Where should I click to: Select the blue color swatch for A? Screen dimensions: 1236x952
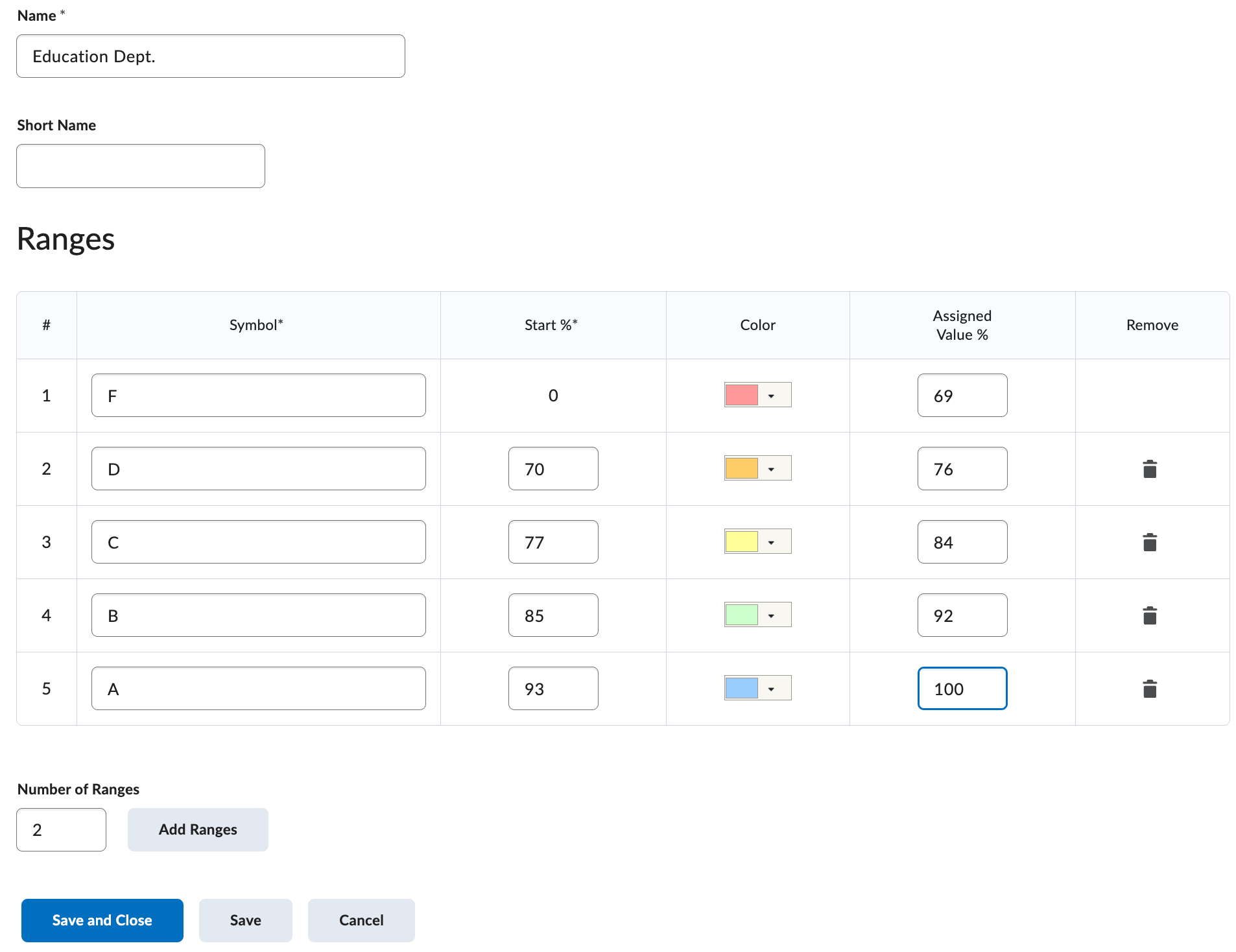click(x=741, y=688)
